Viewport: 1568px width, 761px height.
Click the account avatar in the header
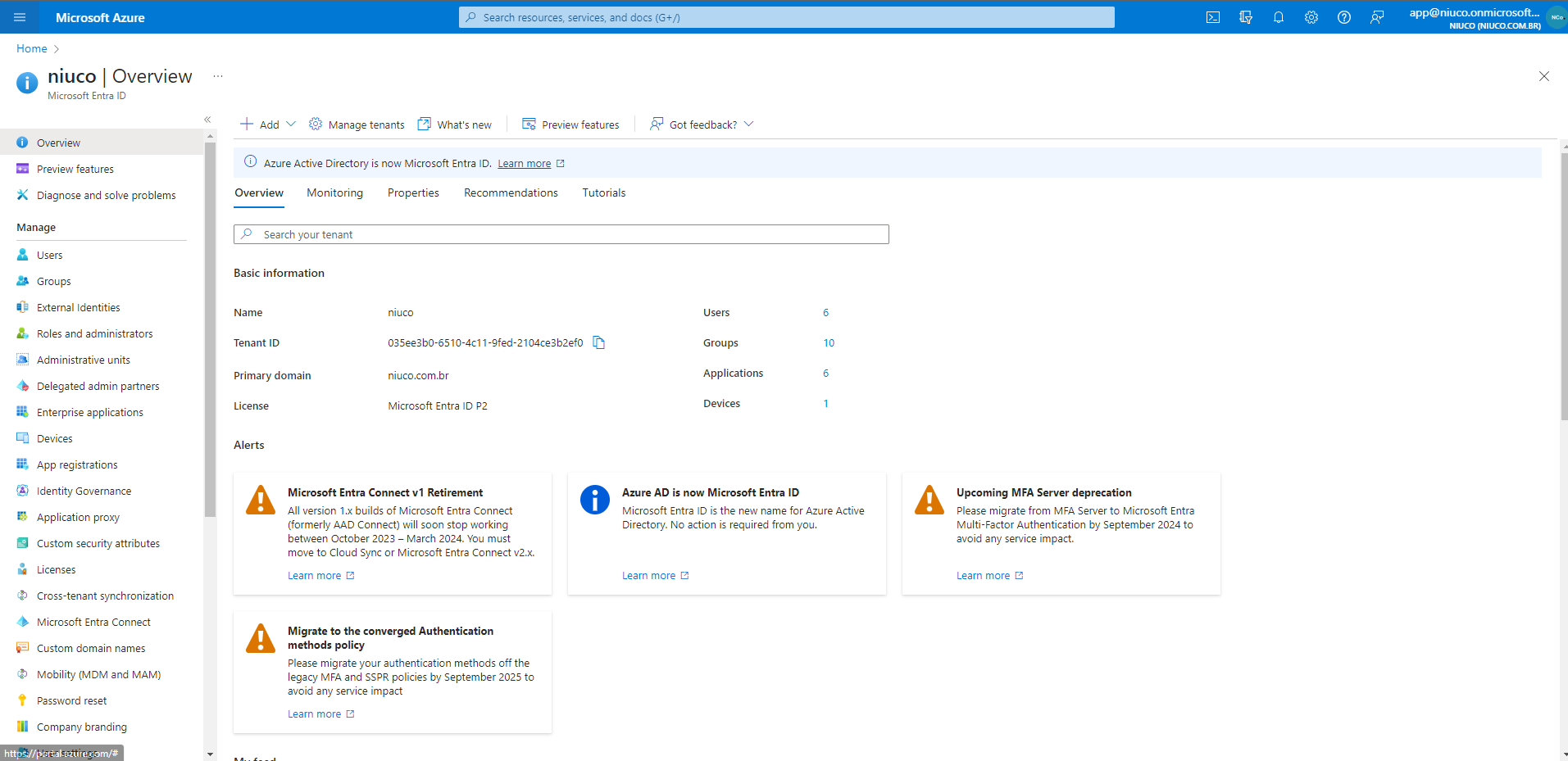click(1557, 17)
